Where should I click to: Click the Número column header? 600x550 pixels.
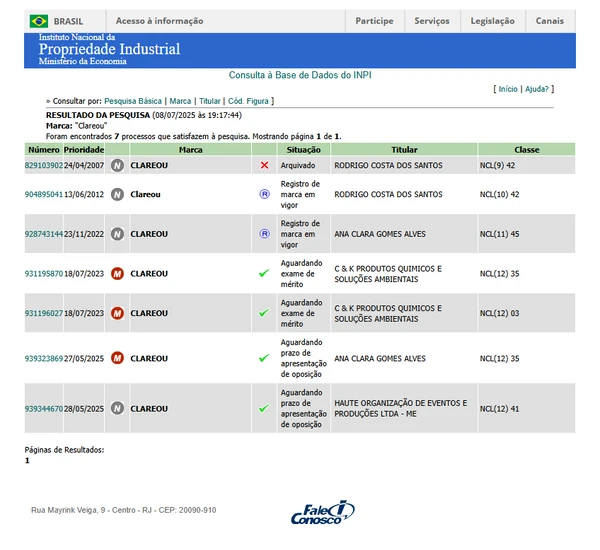pyautogui.click(x=44, y=150)
